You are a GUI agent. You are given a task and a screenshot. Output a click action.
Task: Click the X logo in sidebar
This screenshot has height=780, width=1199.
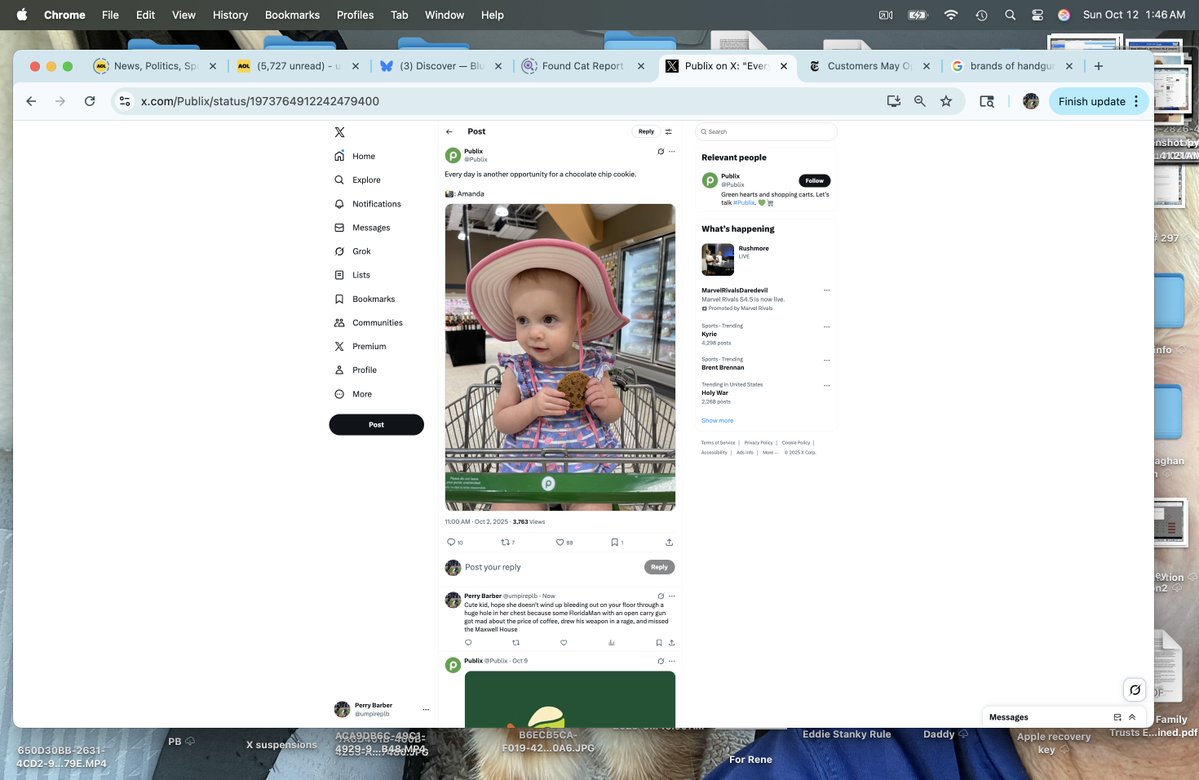340,132
